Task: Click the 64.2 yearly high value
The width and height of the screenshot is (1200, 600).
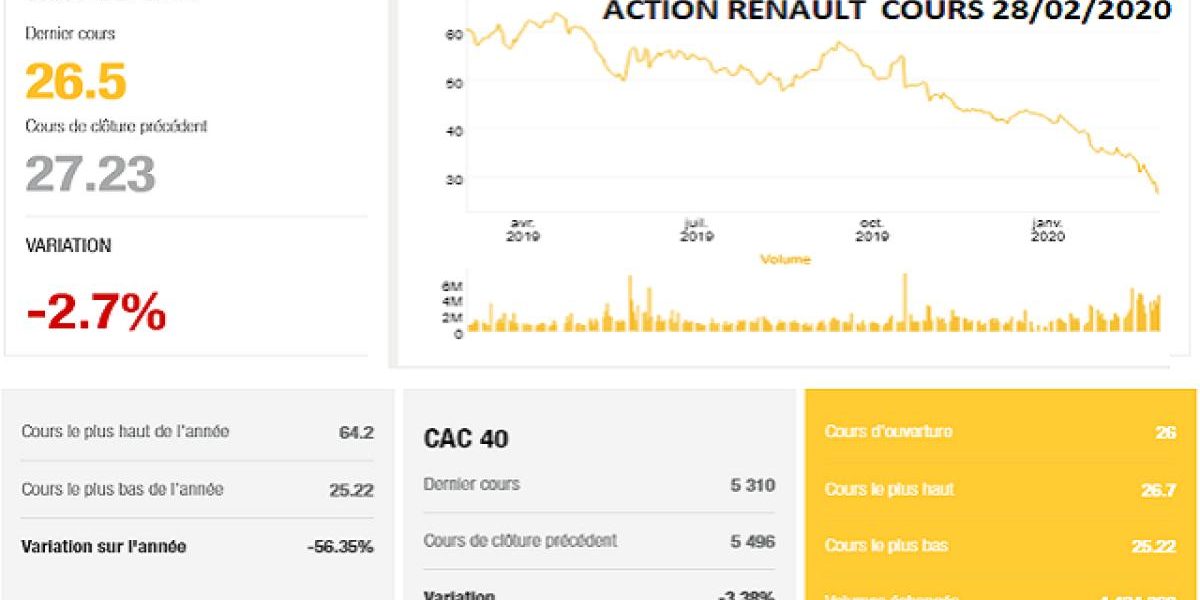Action: (356, 433)
